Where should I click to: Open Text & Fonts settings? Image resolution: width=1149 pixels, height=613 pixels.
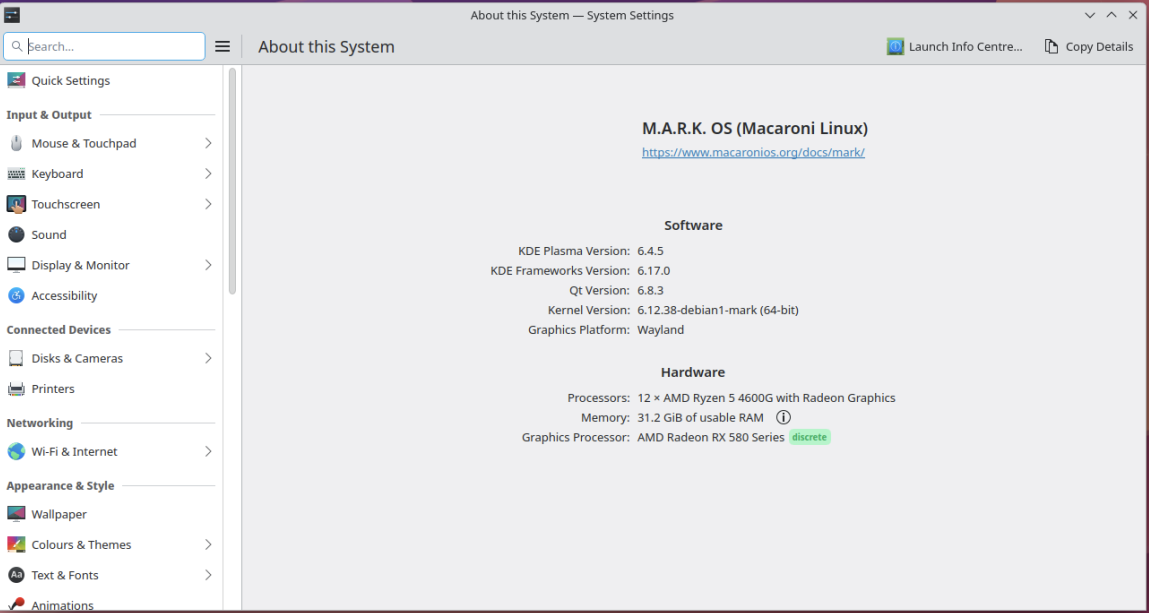65,576
